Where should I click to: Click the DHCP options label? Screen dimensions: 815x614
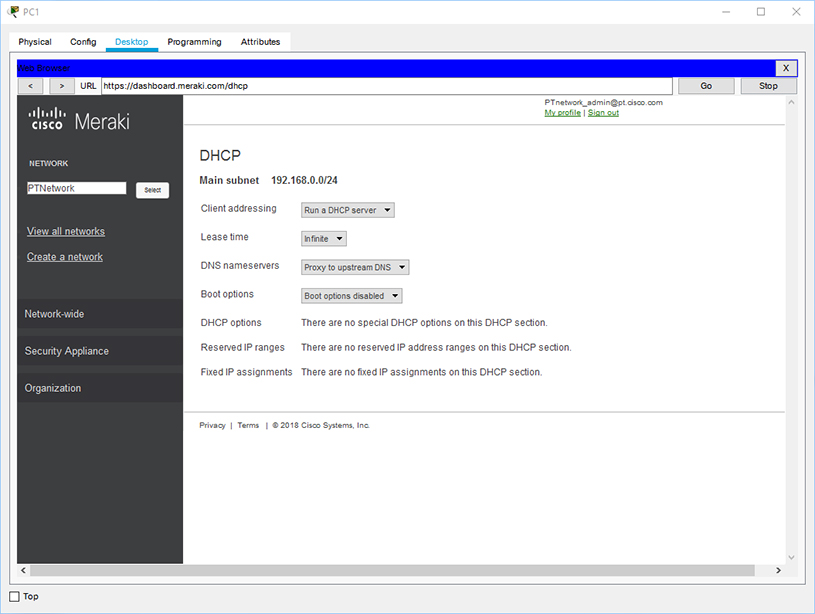[231, 323]
